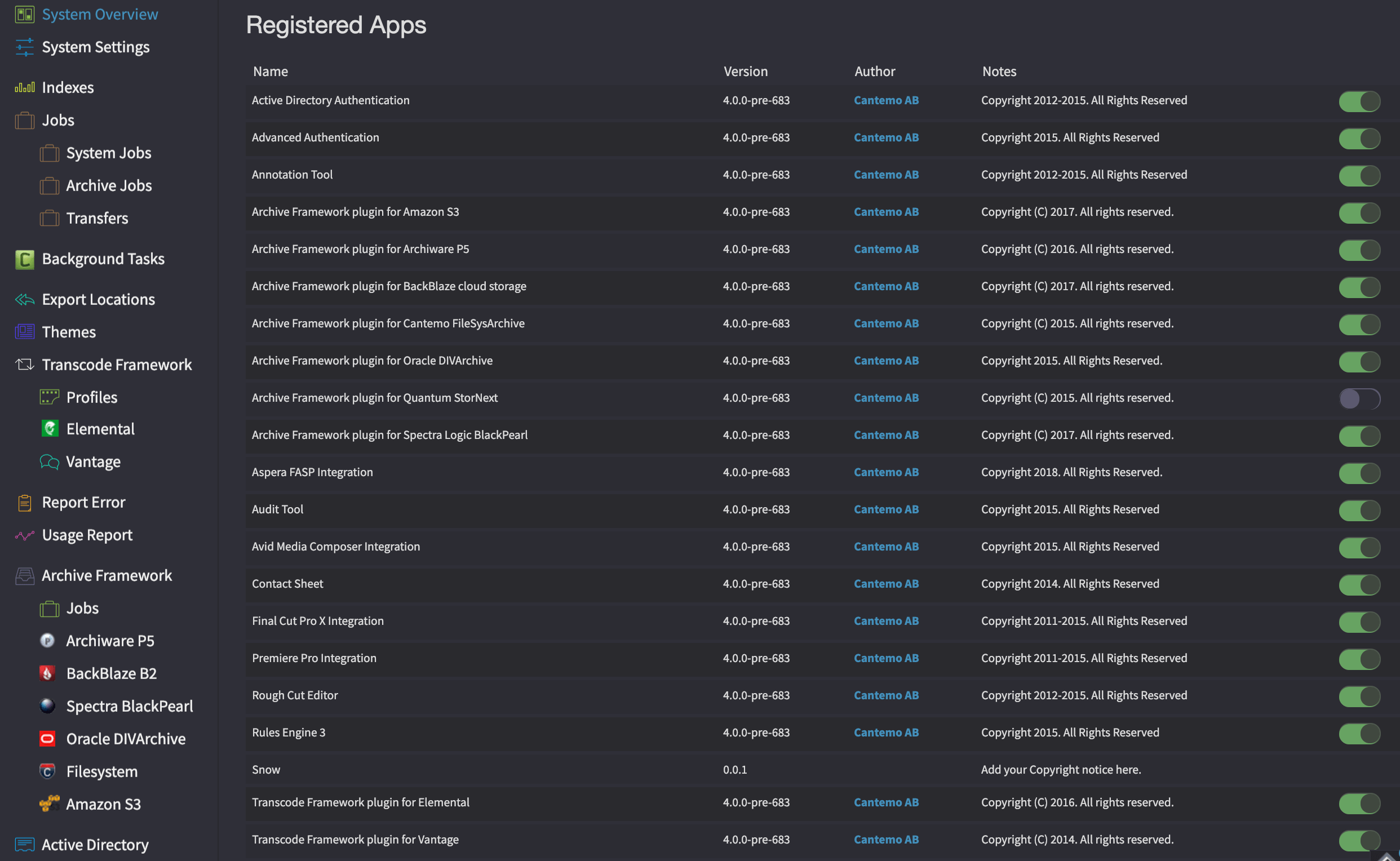Enable the Quantum StorNext plugin toggle

pyautogui.click(x=1359, y=399)
